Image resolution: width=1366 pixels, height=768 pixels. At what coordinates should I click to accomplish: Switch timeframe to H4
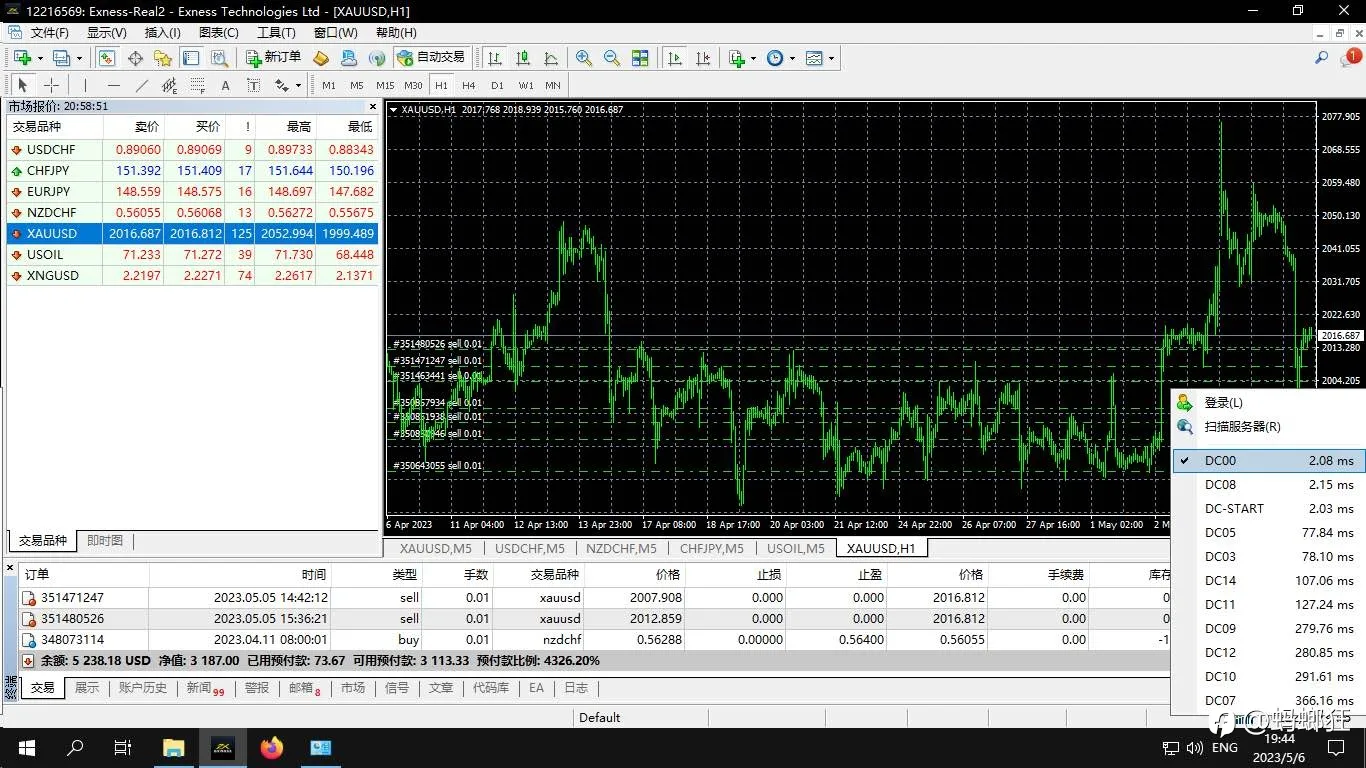(469, 85)
